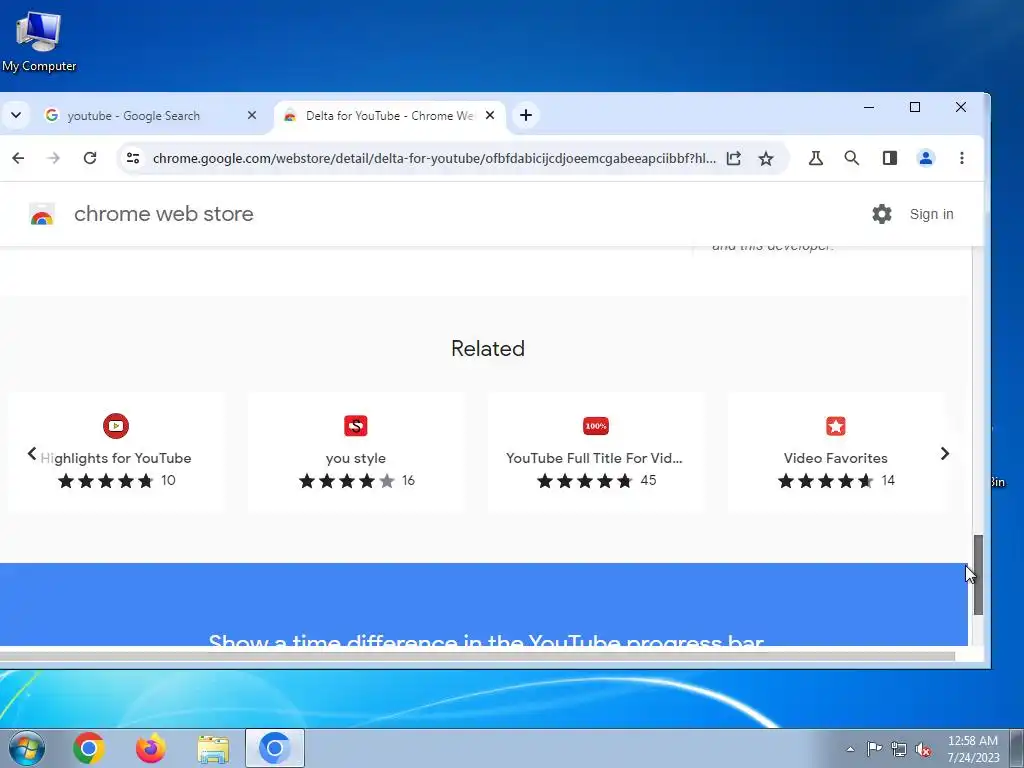This screenshot has height=768, width=1024.
Task: Reload the Chrome Web Store page
Action: tap(90, 158)
